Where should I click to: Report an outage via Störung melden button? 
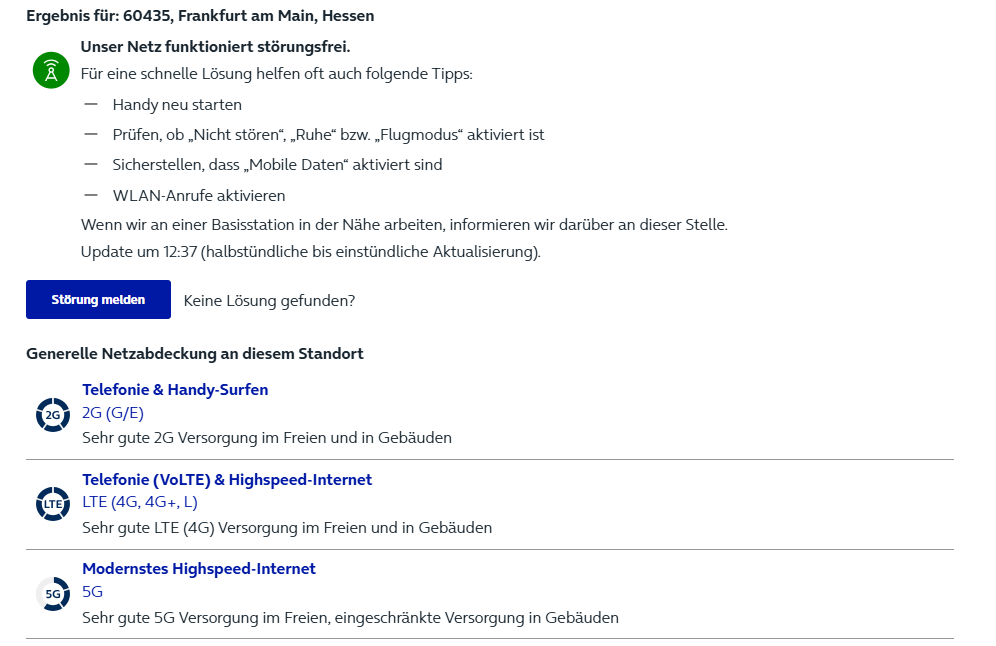[x=98, y=299]
